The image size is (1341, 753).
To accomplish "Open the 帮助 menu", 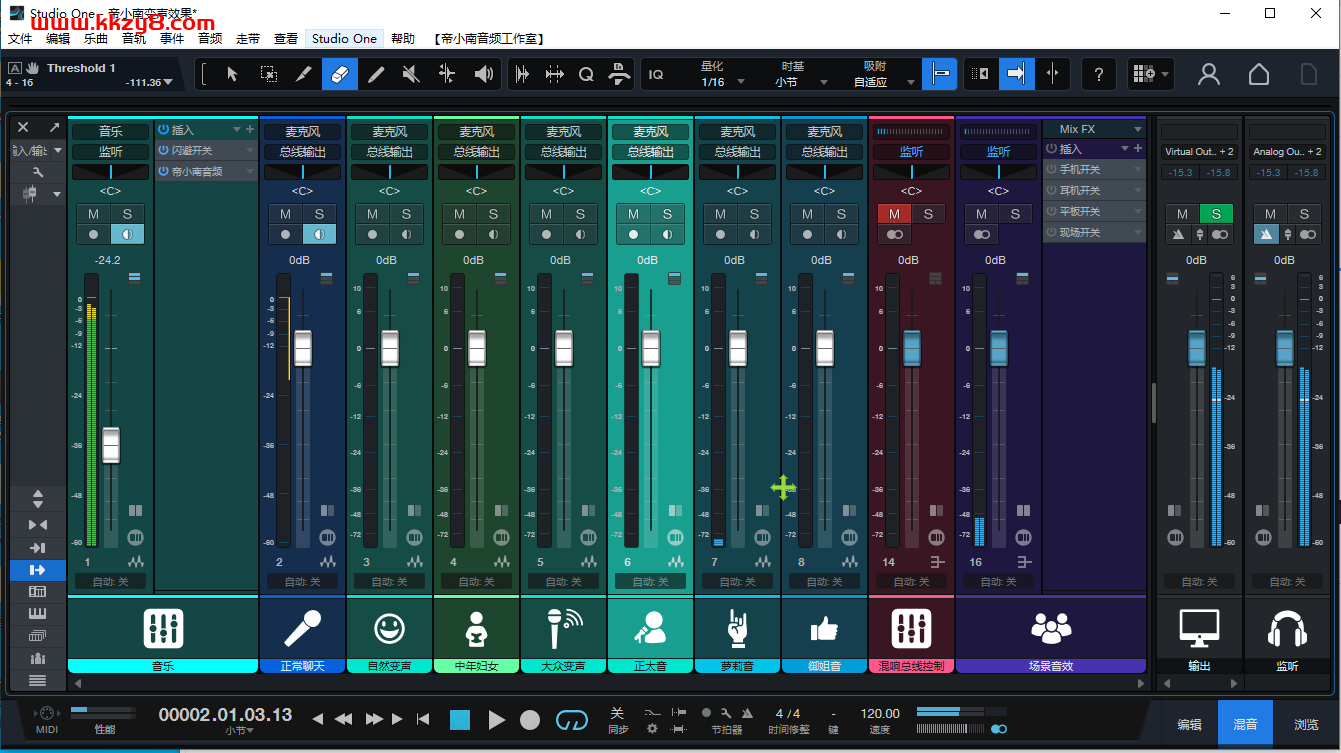I will (x=403, y=38).
